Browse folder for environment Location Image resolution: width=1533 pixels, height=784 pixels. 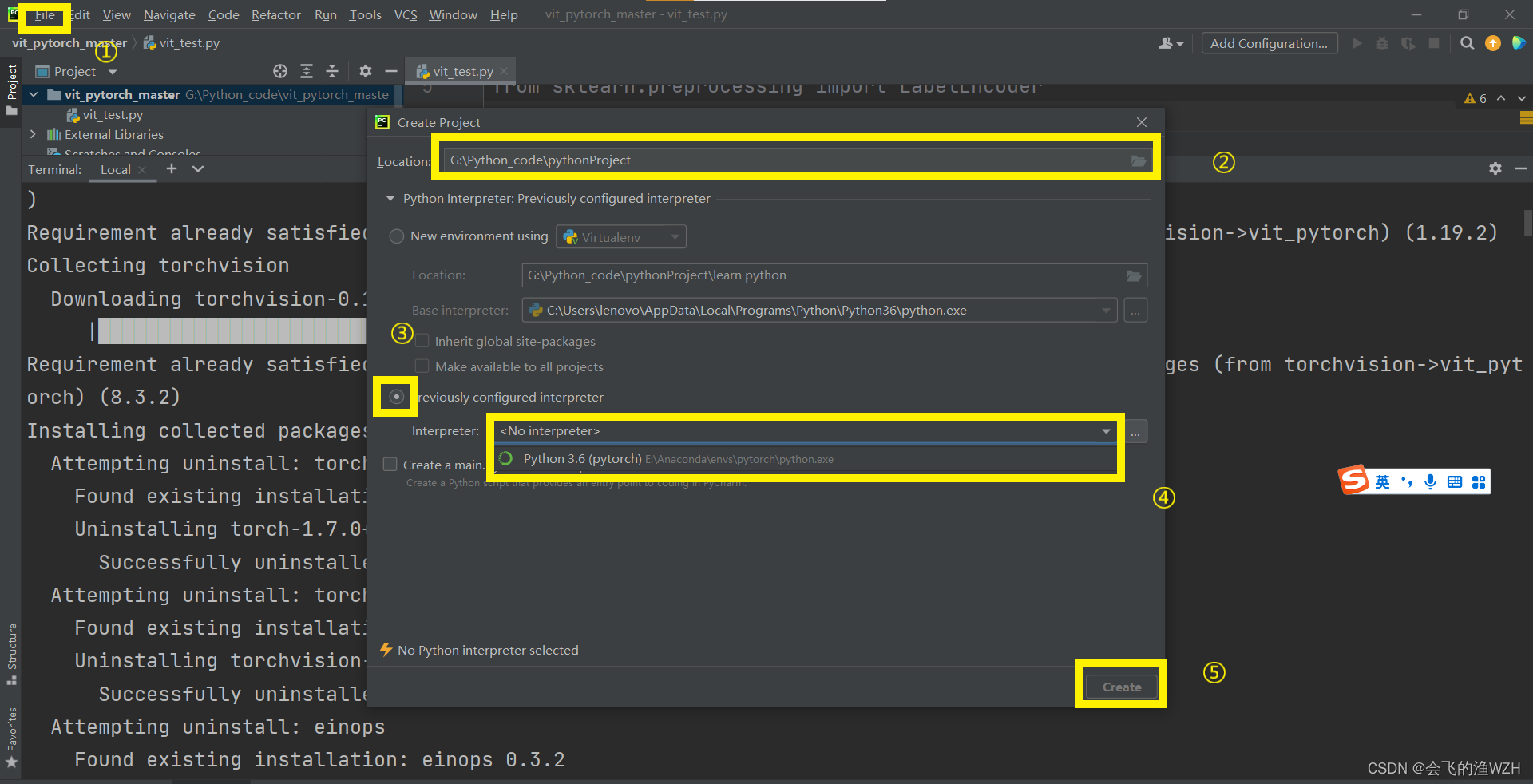(1134, 275)
